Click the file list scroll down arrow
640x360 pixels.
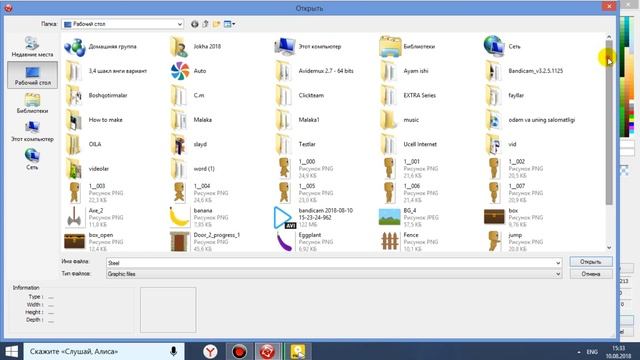coord(609,247)
